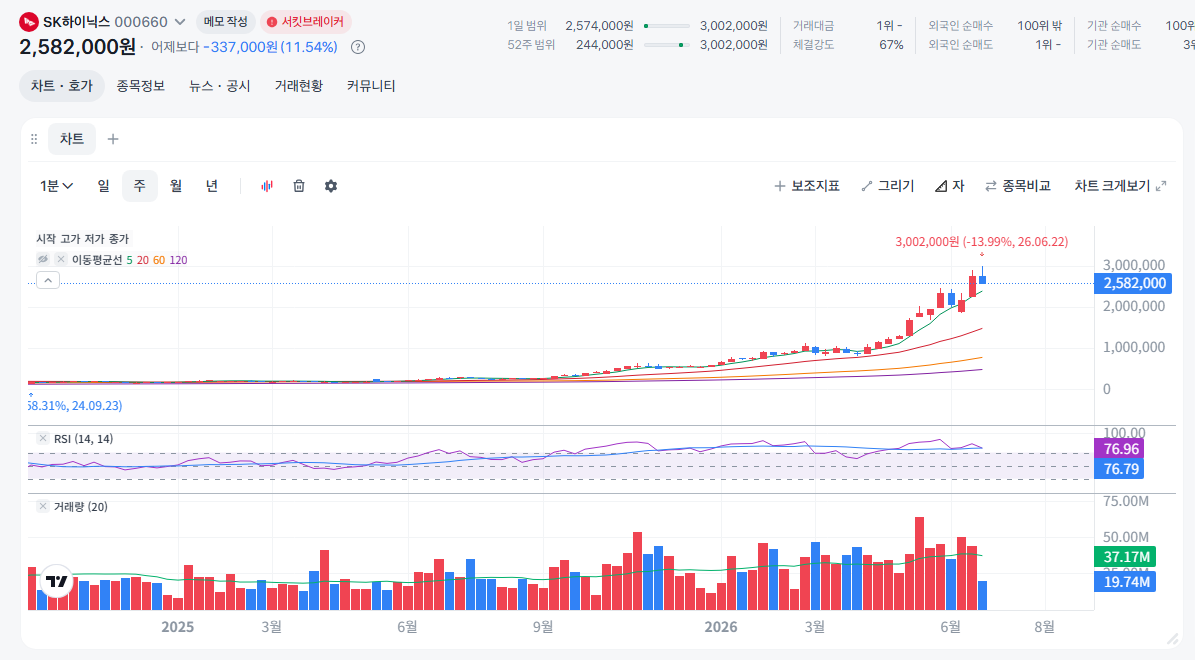Add a new panel with plus icon
This screenshot has width=1195, height=660.
113,139
